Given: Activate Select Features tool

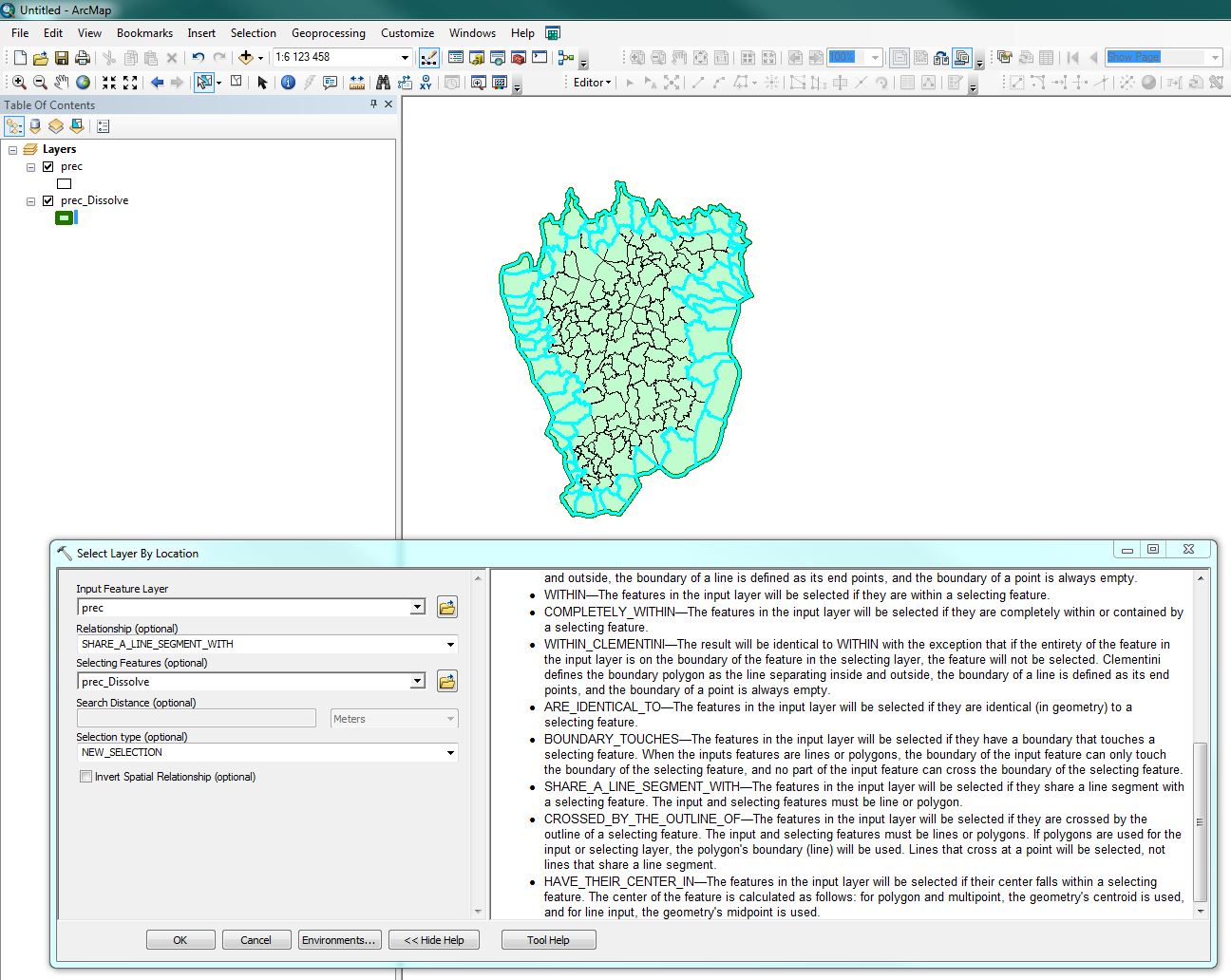Looking at the screenshot, I should click(x=203, y=83).
